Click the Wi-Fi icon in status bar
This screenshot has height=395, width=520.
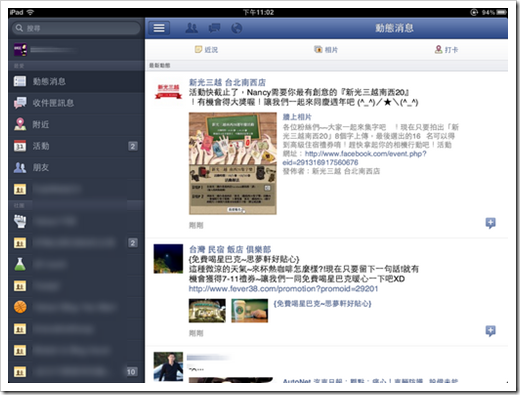pos(30,12)
